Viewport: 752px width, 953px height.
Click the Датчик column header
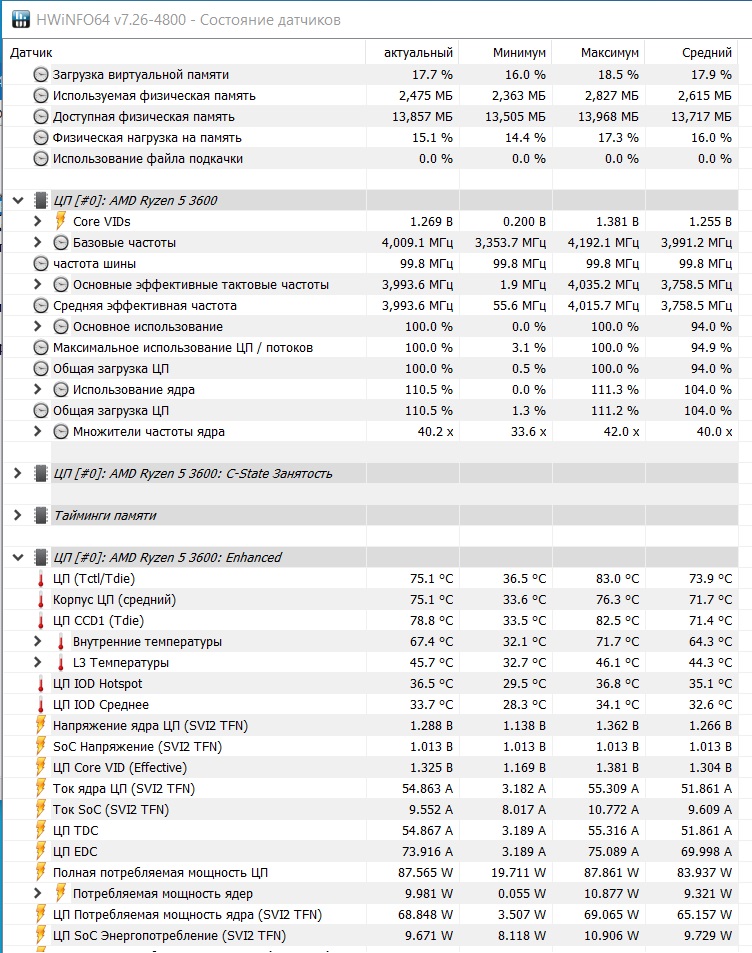32,52
